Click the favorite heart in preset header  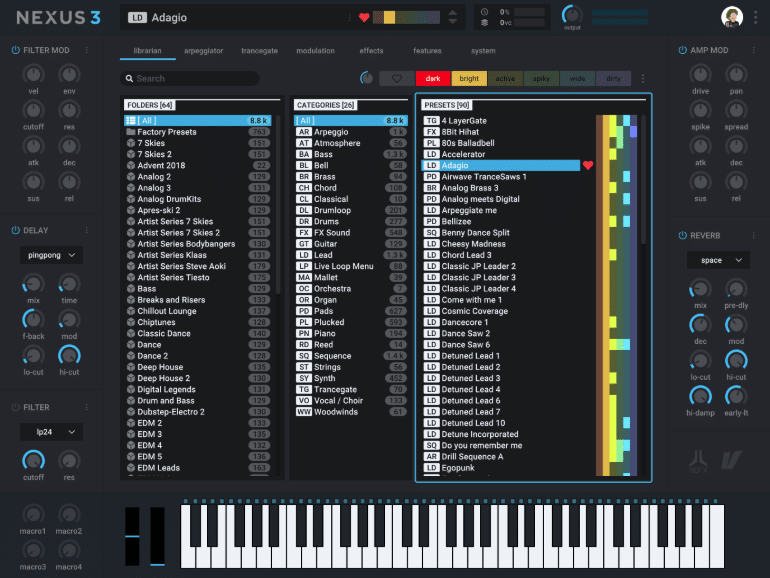pyautogui.click(x=364, y=18)
